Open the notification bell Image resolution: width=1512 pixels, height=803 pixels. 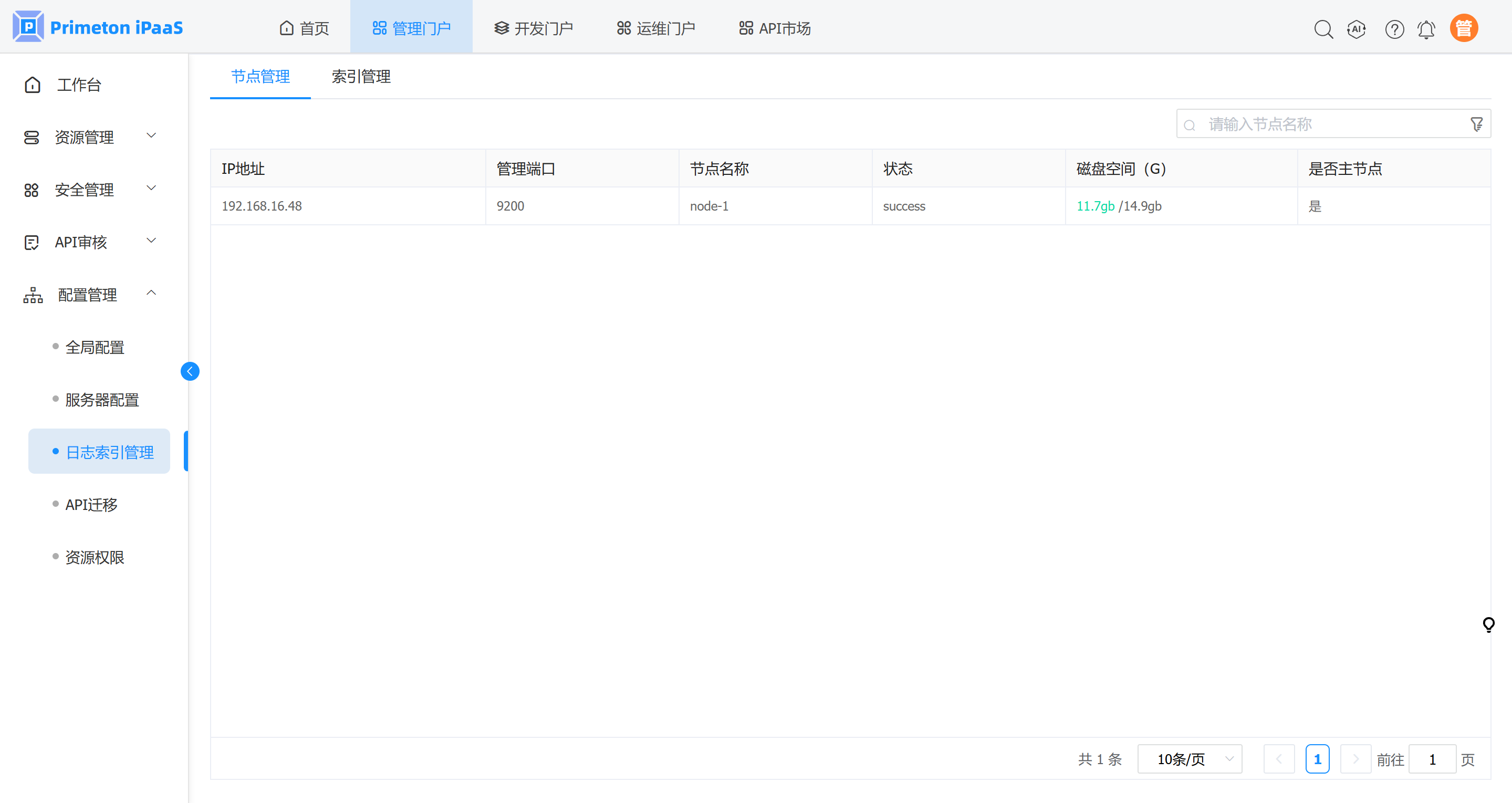(x=1426, y=29)
